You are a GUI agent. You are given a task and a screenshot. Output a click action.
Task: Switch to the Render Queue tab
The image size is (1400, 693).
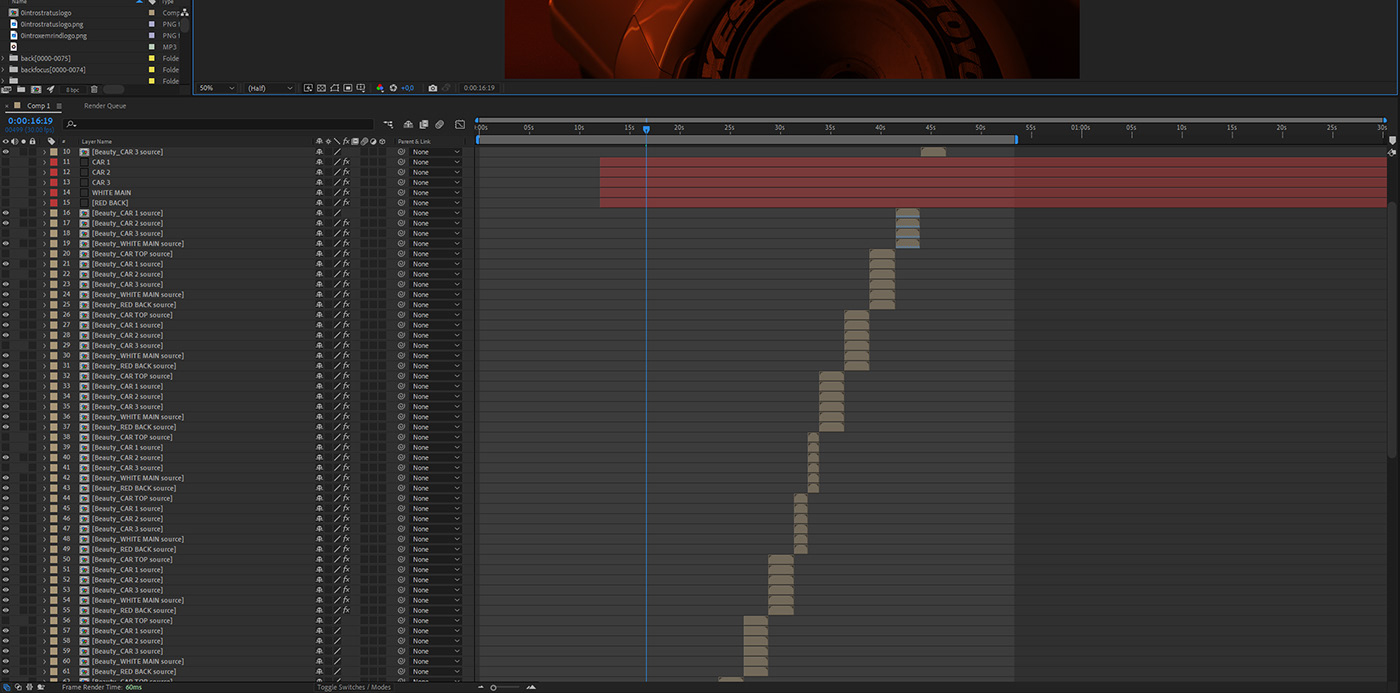[x=105, y=106]
